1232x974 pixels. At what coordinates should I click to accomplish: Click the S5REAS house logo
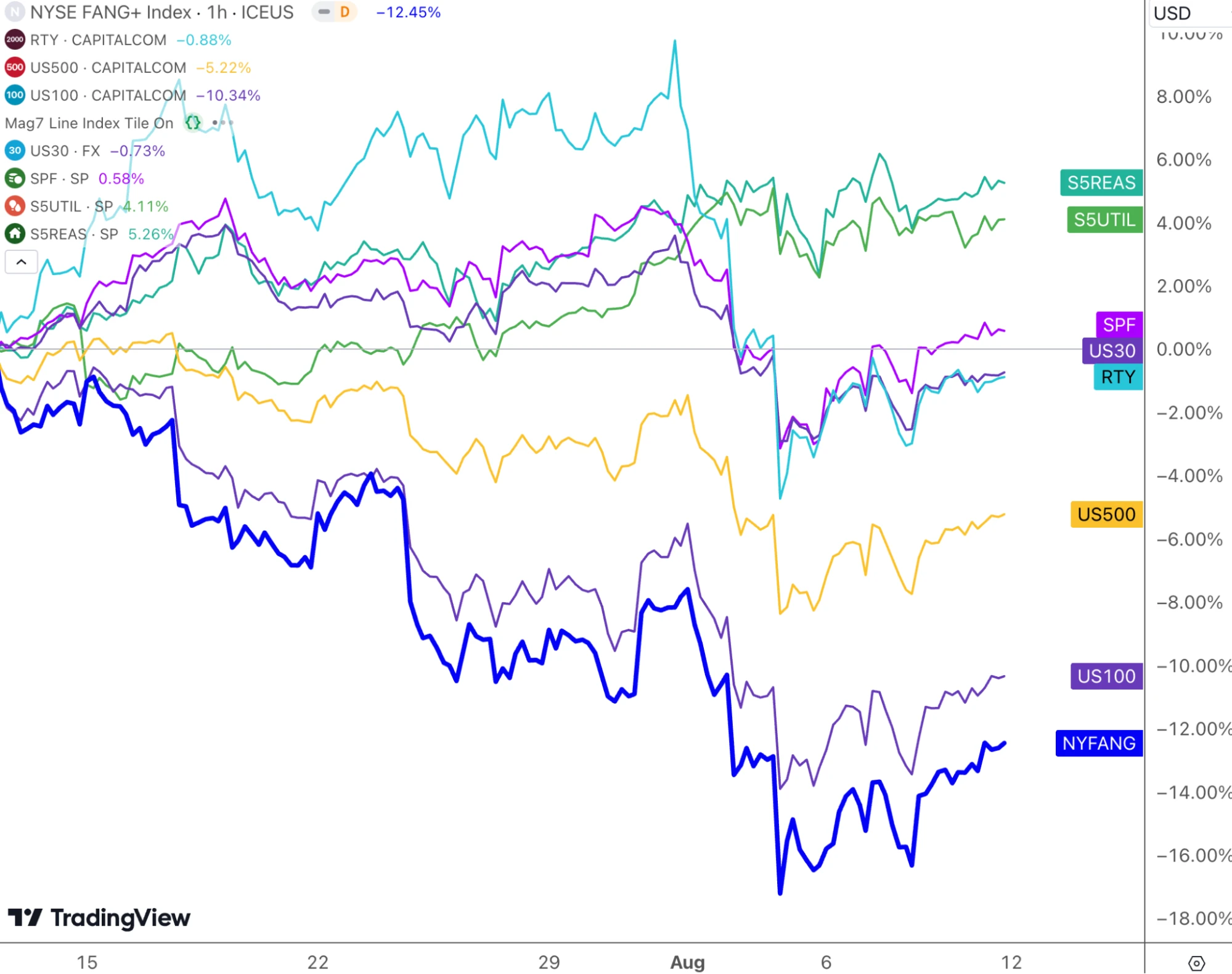point(15,234)
